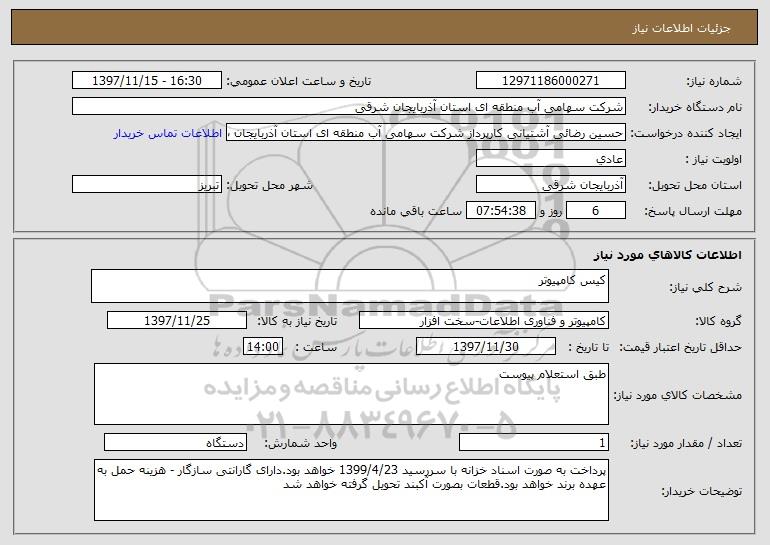Click the توضیحات خریدار text box
Viewport: 770px width, 545px height.
(x=351, y=490)
